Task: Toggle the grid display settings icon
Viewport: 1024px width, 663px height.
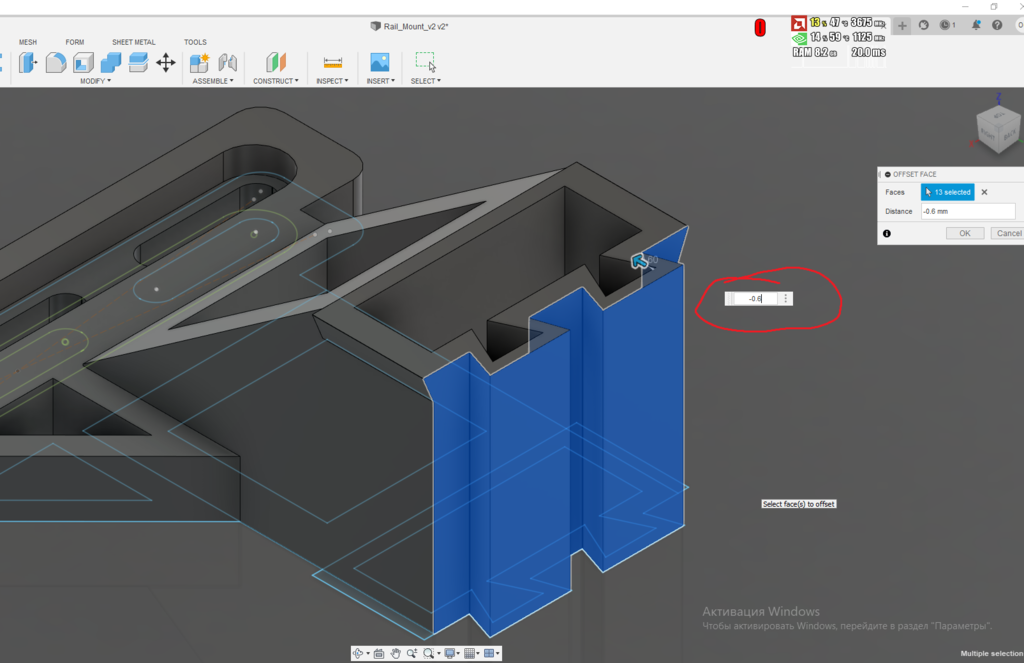Action: coord(470,652)
